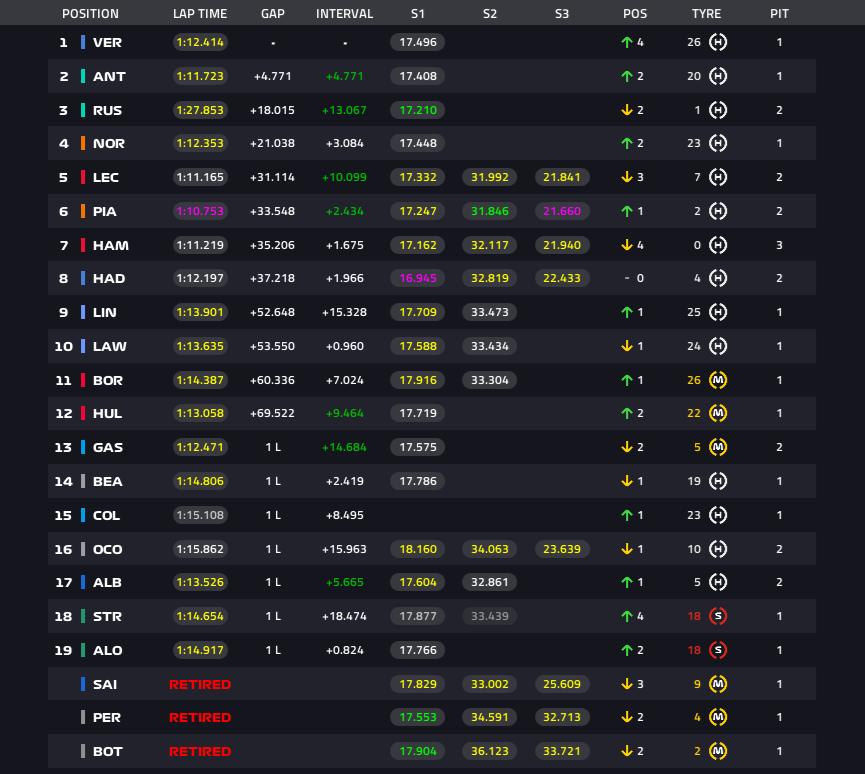865x774 pixels.
Task: Click the medium tyre icon for SAI
Action: (x=718, y=684)
